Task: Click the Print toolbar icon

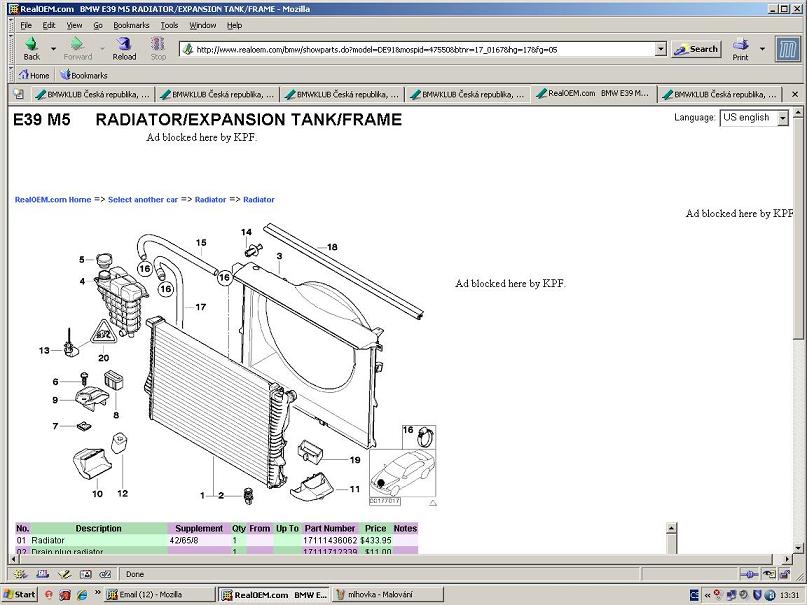Action: pos(741,44)
